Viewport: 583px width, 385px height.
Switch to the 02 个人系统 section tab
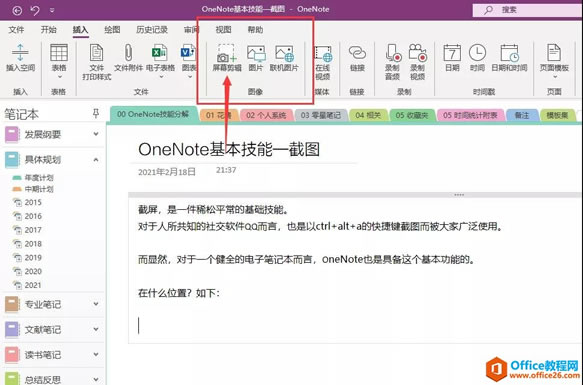coord(266,115)
